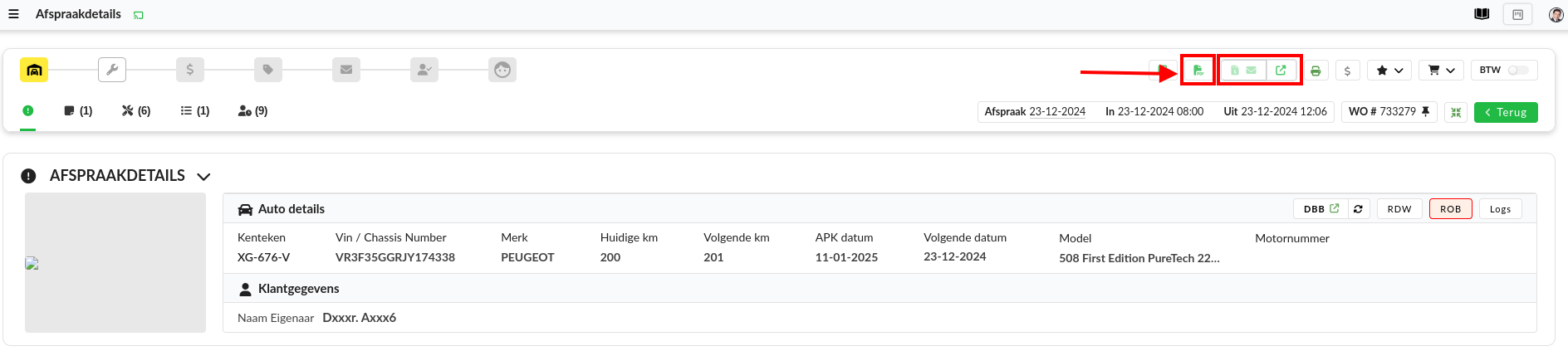This screenshot has height=356, width=1568.
Task: Open the notes tab with (1)
Action: tap(78, 111)
